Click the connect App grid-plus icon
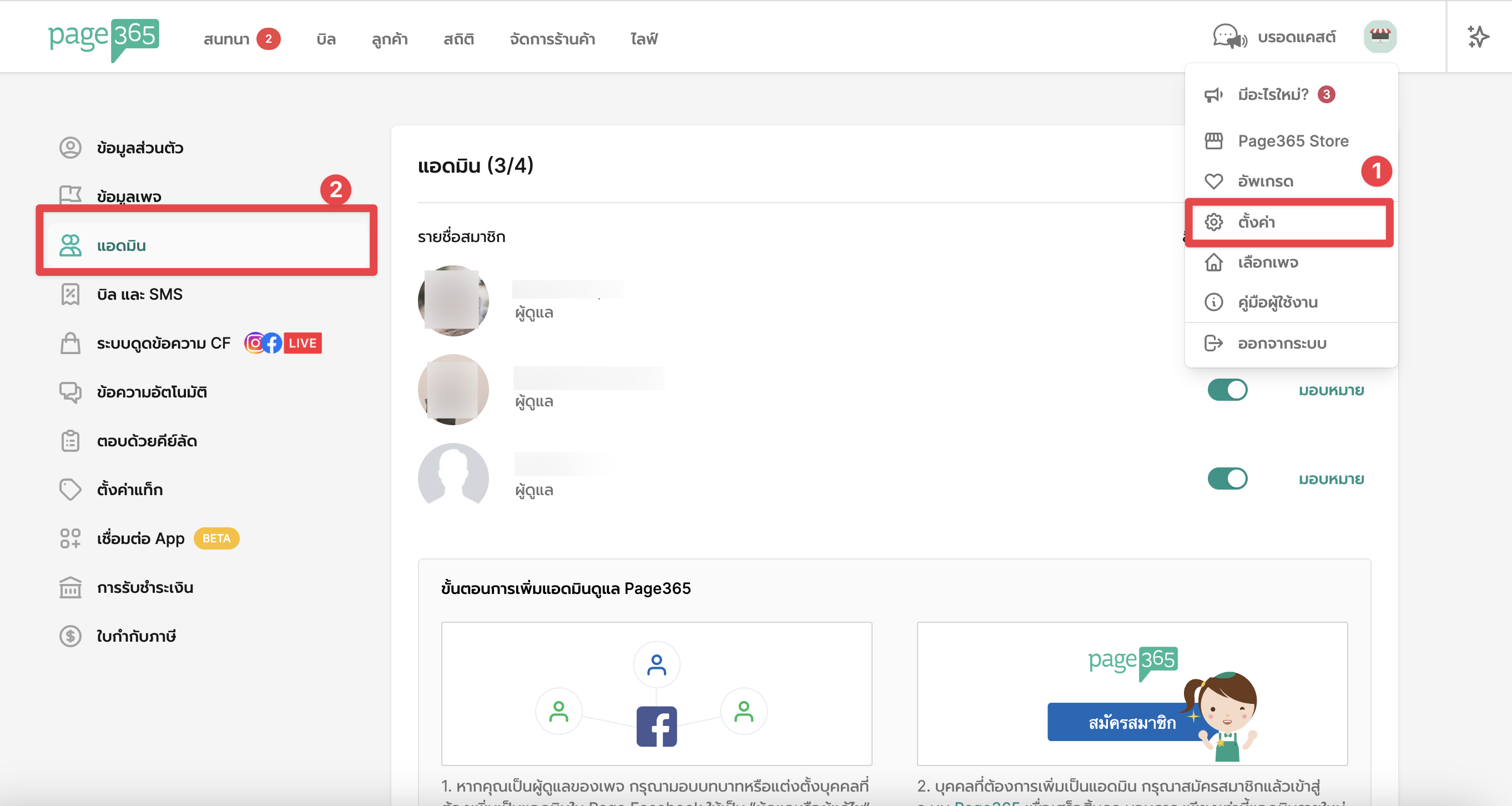 (70, 538)
